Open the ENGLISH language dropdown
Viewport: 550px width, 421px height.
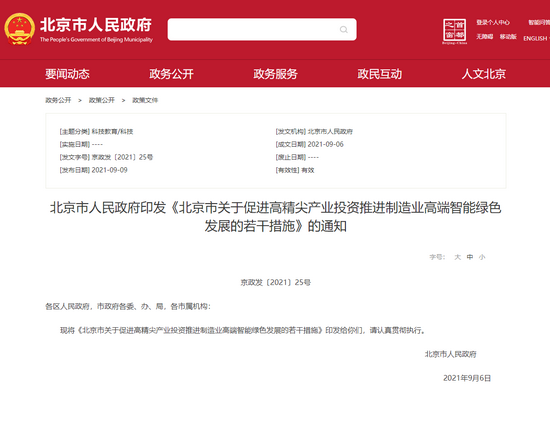537,38
